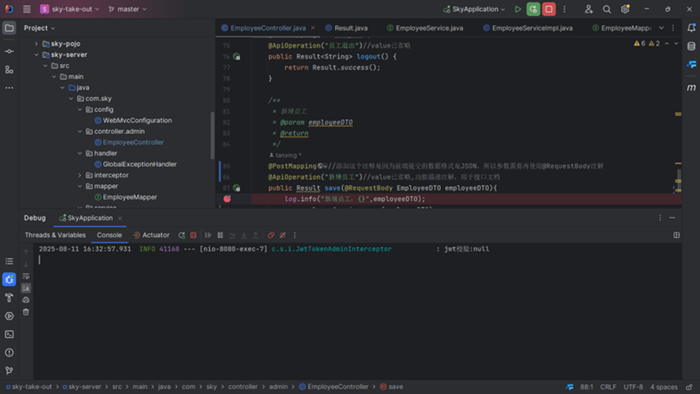The height and width of the screenshot is (394, 700).
Task: Collapse the mapper package
Action: [x=80, y=186]
